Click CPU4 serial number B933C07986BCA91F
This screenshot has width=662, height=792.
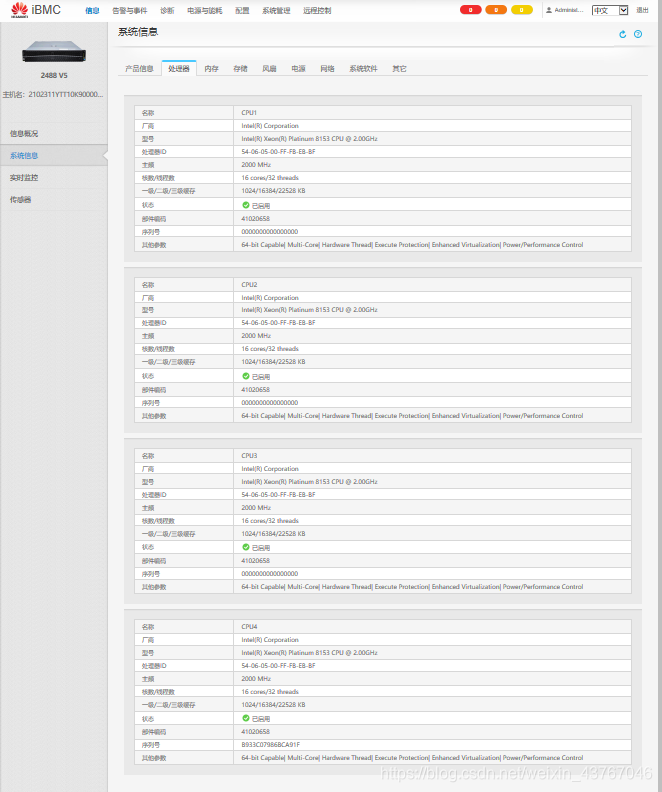(271, 745)
